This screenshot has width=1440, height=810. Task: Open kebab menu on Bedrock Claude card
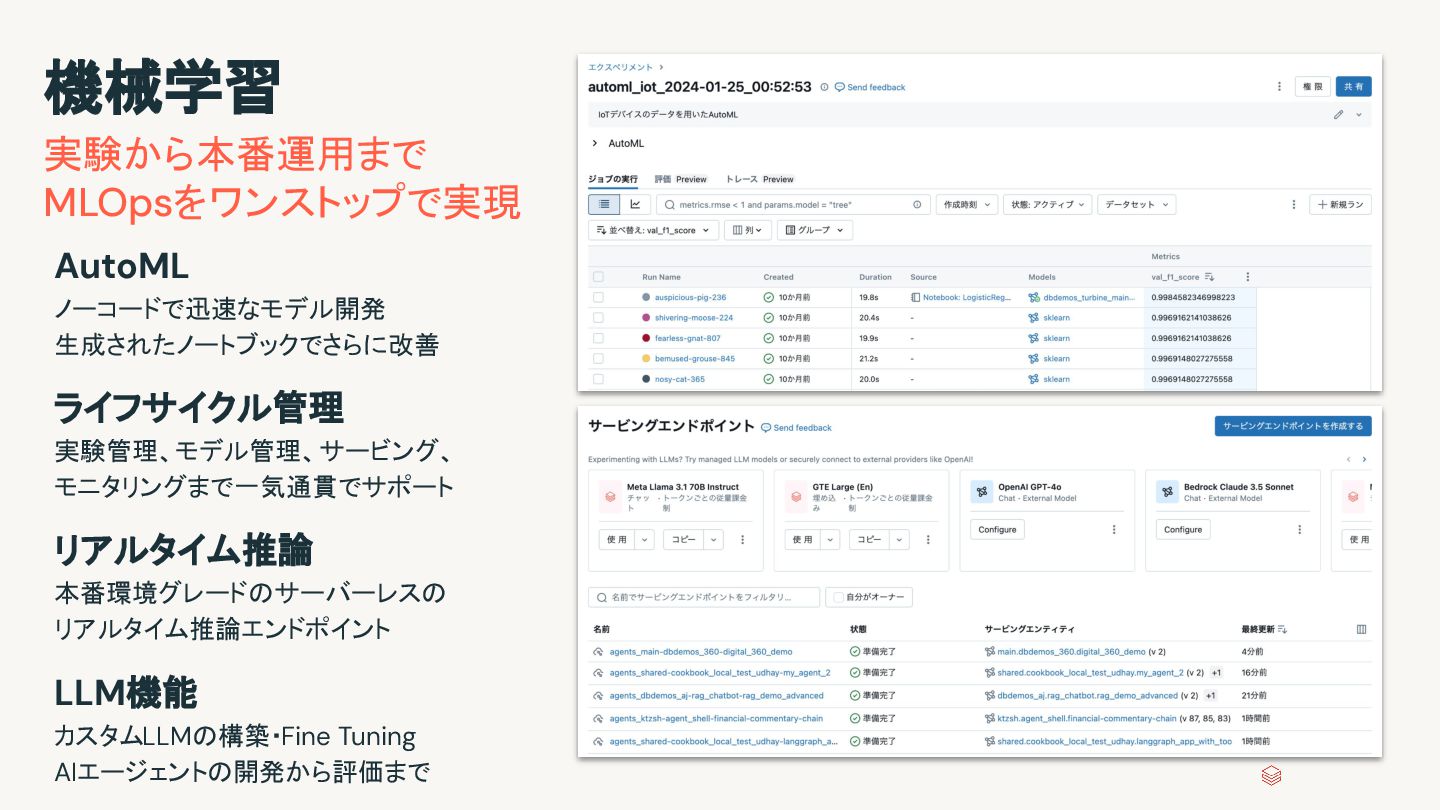point(1300,529)
